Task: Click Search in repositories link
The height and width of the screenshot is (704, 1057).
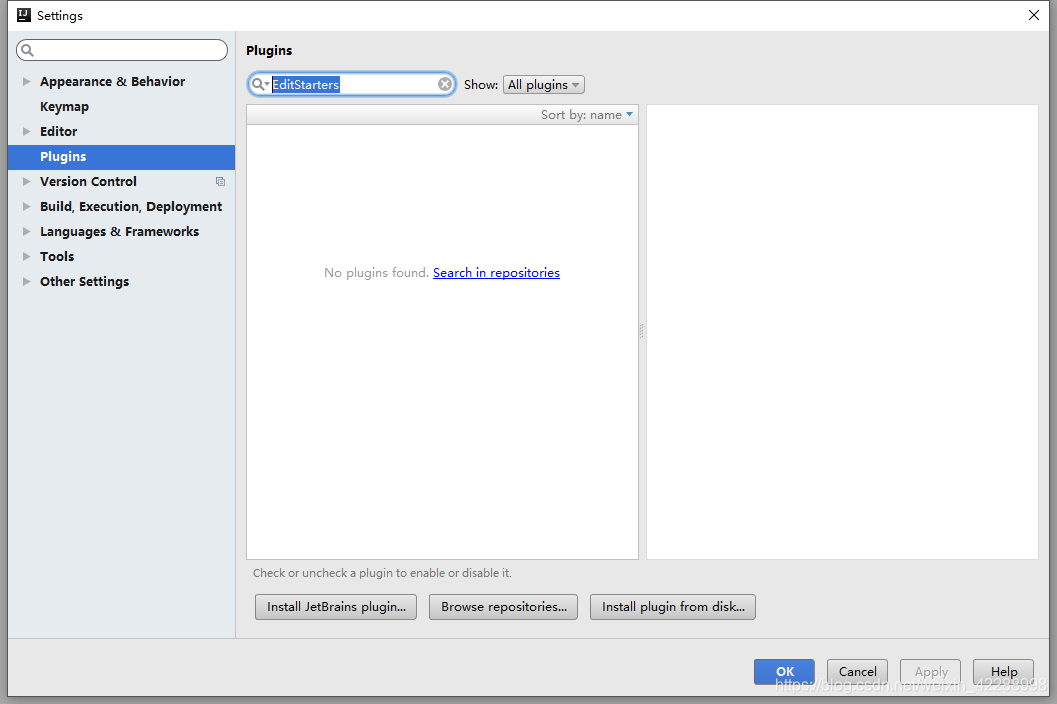Action: (496, 272)
